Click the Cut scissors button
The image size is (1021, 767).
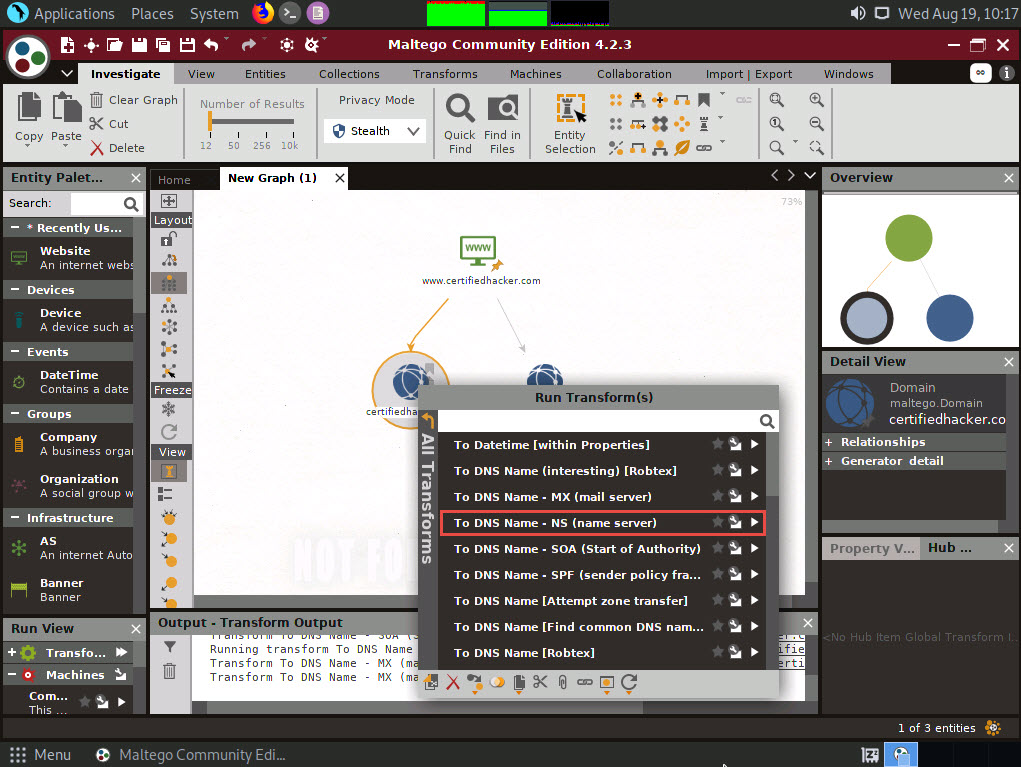pyautogui.click(x=109, y=124)
